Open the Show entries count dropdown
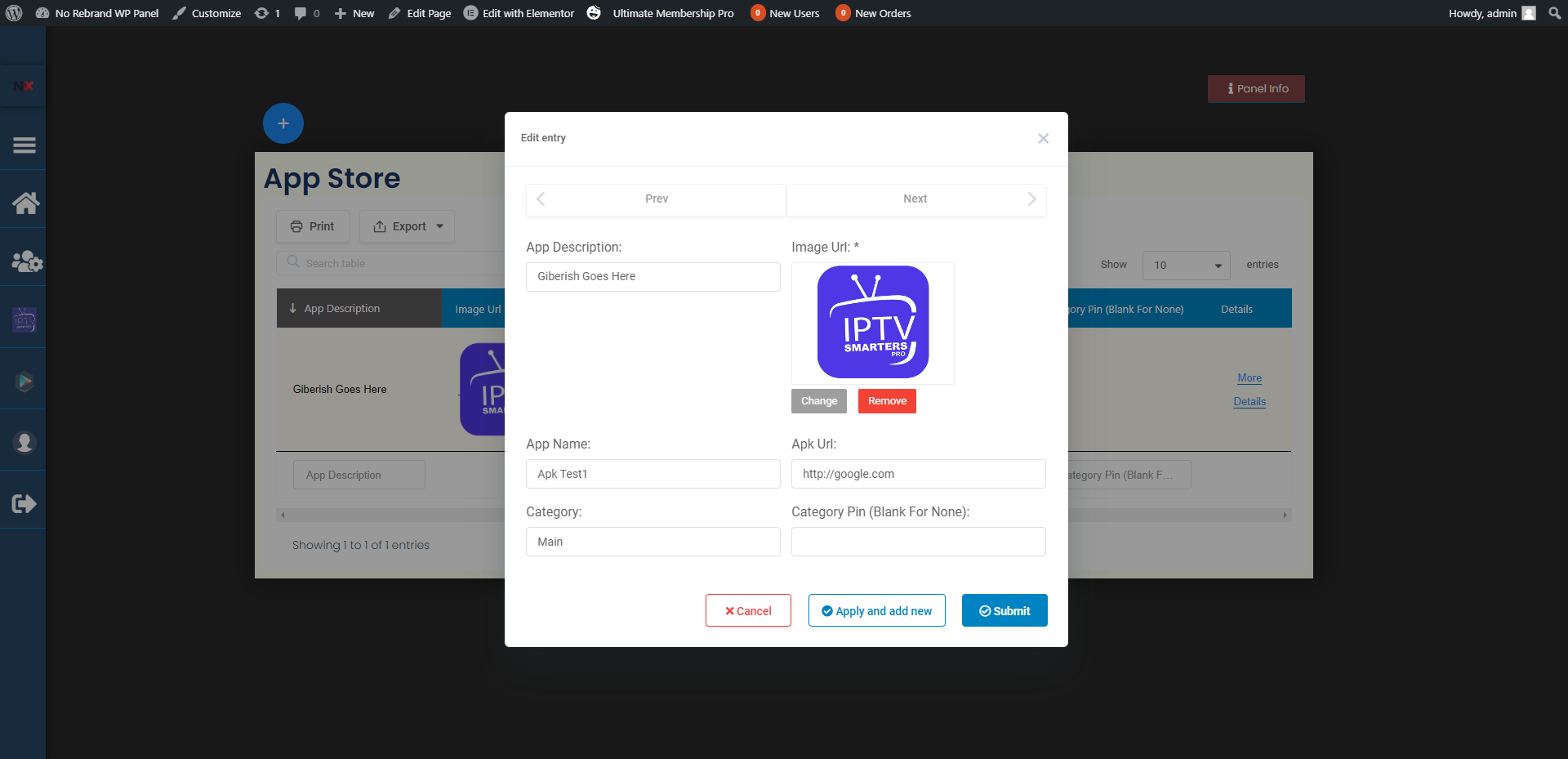Viewport: 1568px width, 759px height. click(x=1186, y=265)
